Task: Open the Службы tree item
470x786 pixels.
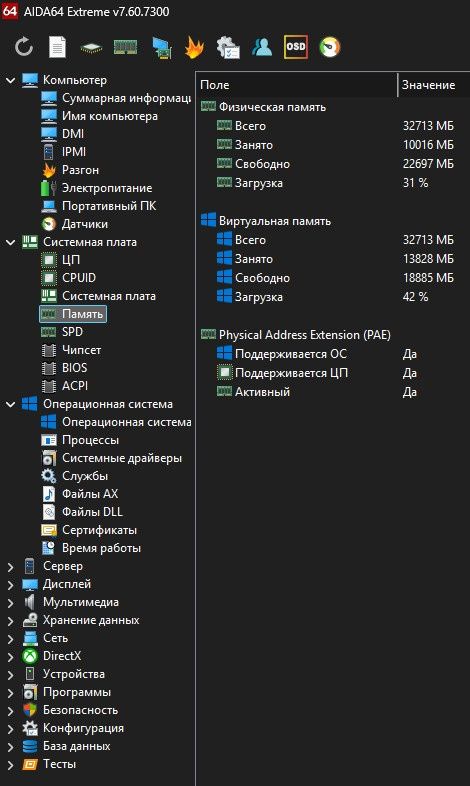Action: (x=75, y=476)
